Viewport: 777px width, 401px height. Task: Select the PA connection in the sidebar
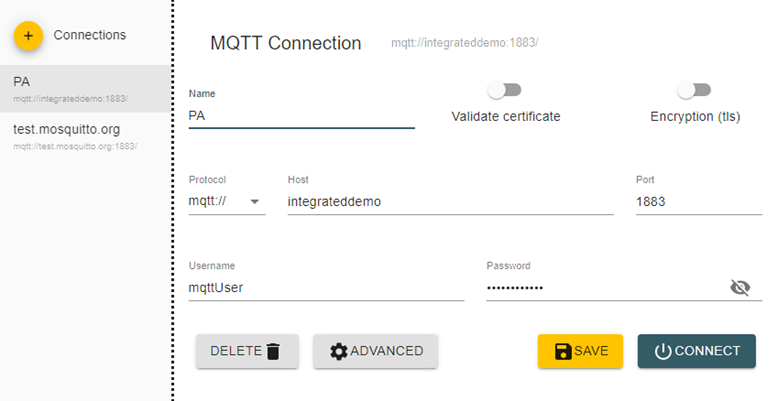point(86,89)
